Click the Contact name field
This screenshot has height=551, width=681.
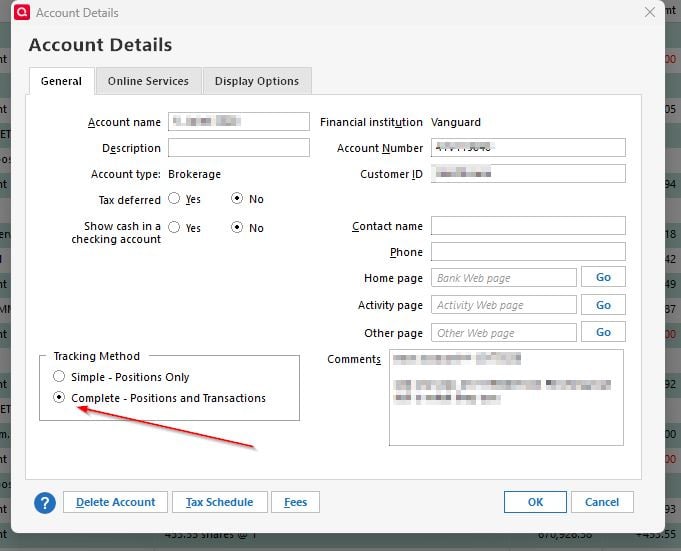528,226
